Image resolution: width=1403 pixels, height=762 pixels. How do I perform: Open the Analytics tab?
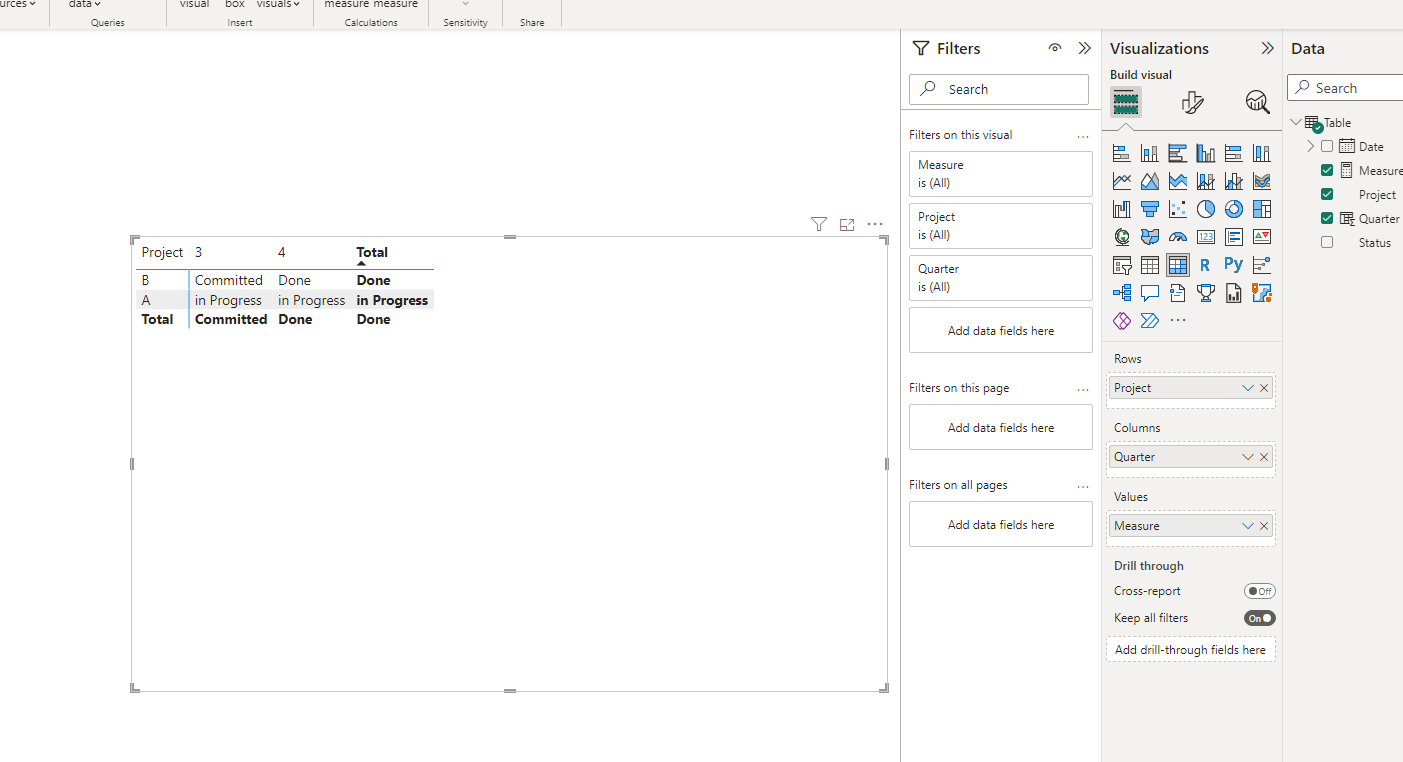pyautogui.click(x=1257, y=102)
